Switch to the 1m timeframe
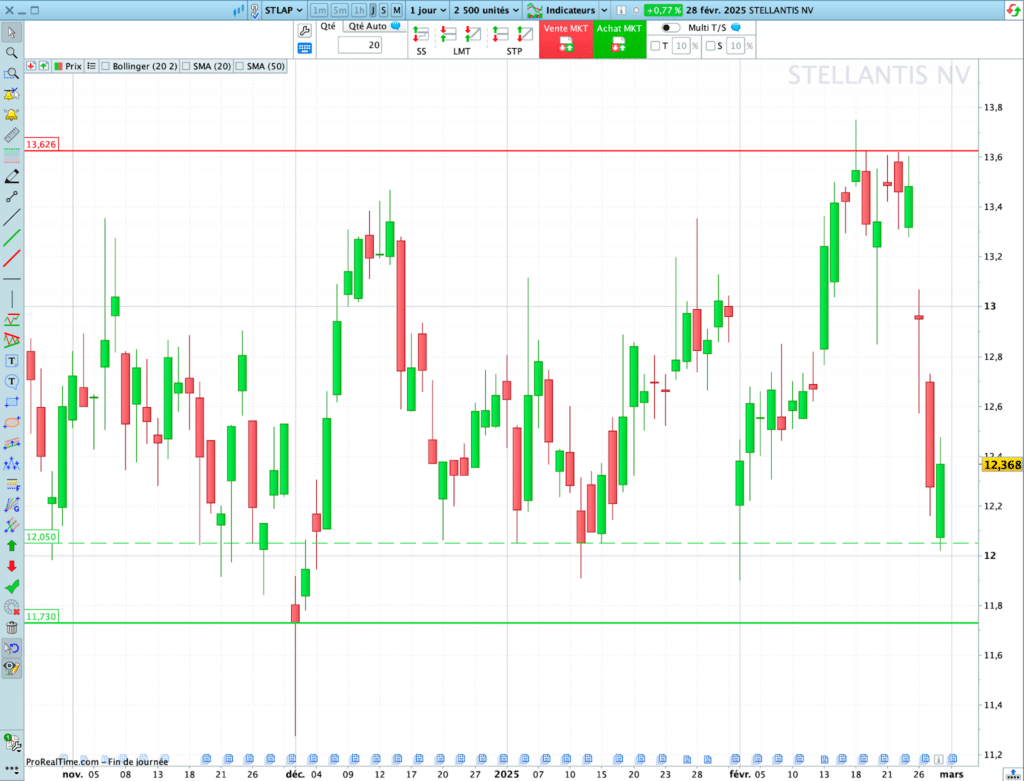1024x781 pixels. coord(319,10)
